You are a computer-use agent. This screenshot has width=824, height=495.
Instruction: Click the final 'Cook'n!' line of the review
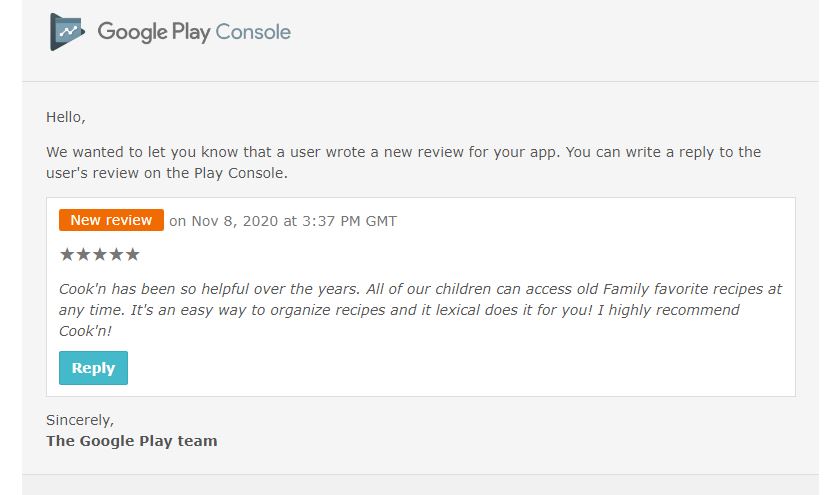[x=85, y=331]
